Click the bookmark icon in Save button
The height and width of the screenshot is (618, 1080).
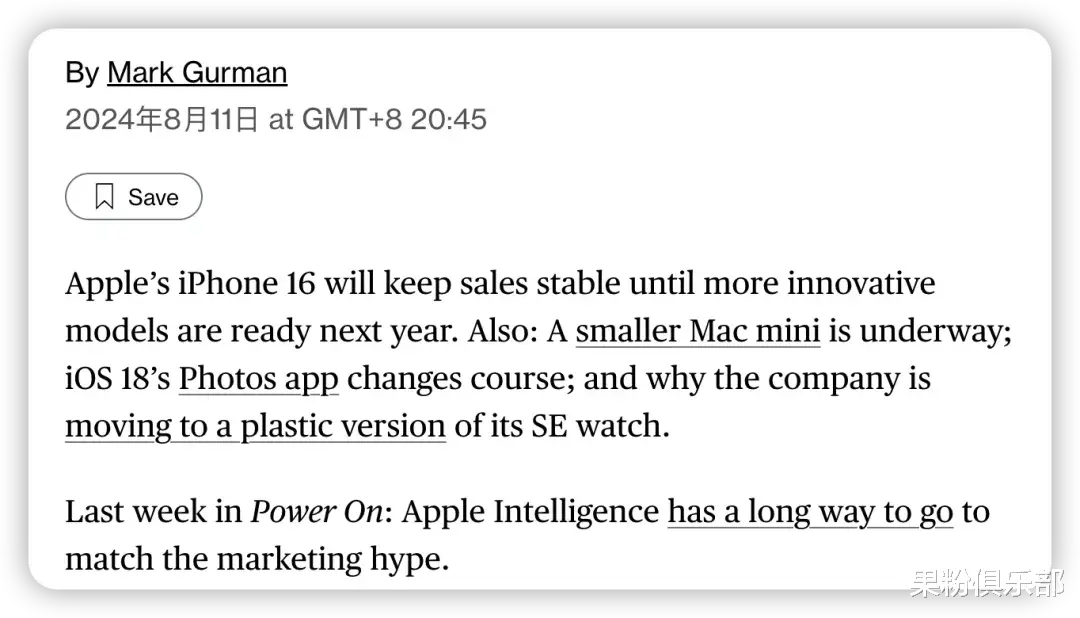[x=104, y=196]
